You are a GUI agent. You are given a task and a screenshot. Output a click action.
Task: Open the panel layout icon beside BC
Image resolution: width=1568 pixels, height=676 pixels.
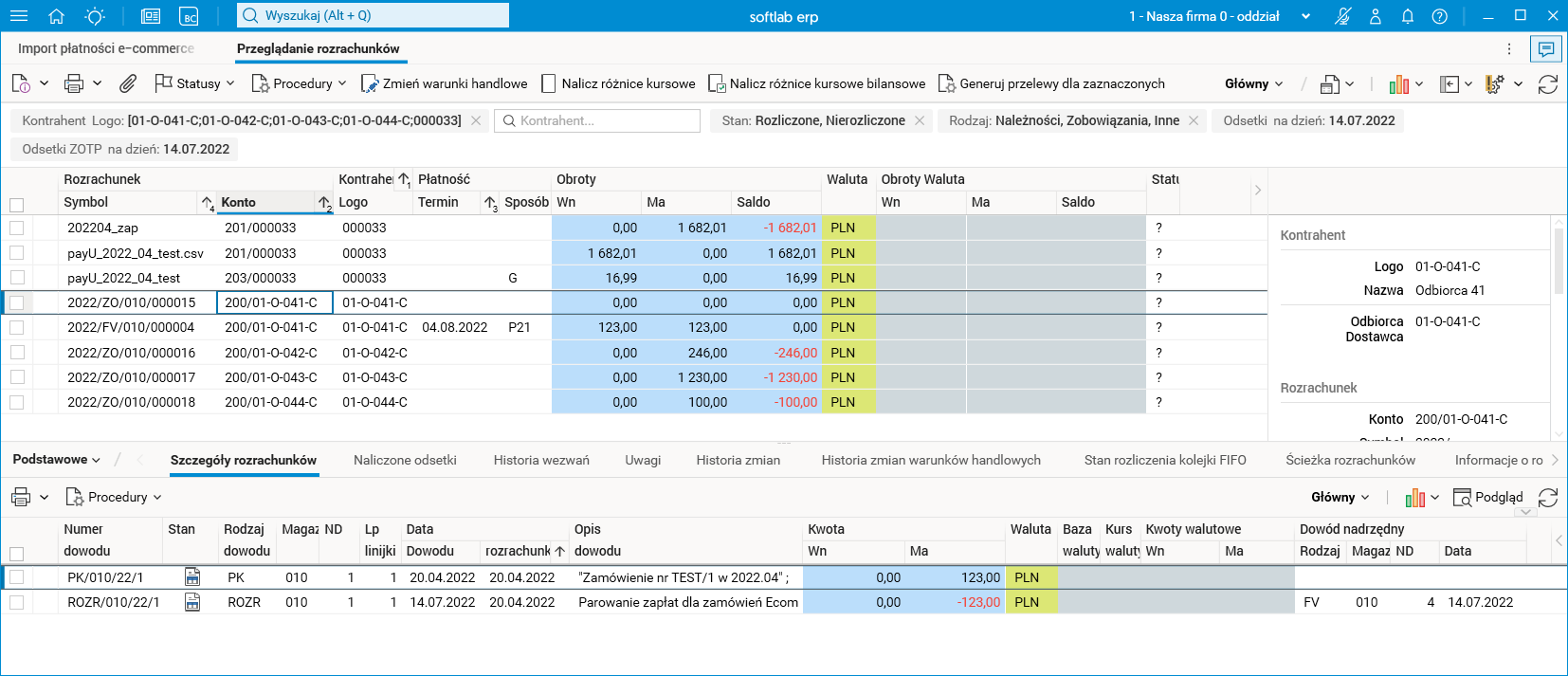point(151,16)
